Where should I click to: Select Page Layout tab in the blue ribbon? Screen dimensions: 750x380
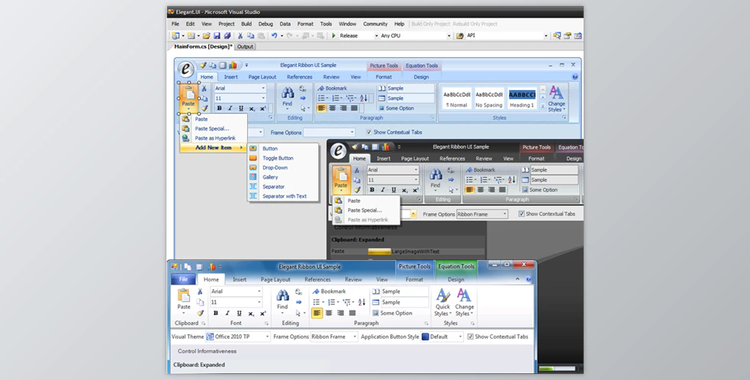click(262, 77)
